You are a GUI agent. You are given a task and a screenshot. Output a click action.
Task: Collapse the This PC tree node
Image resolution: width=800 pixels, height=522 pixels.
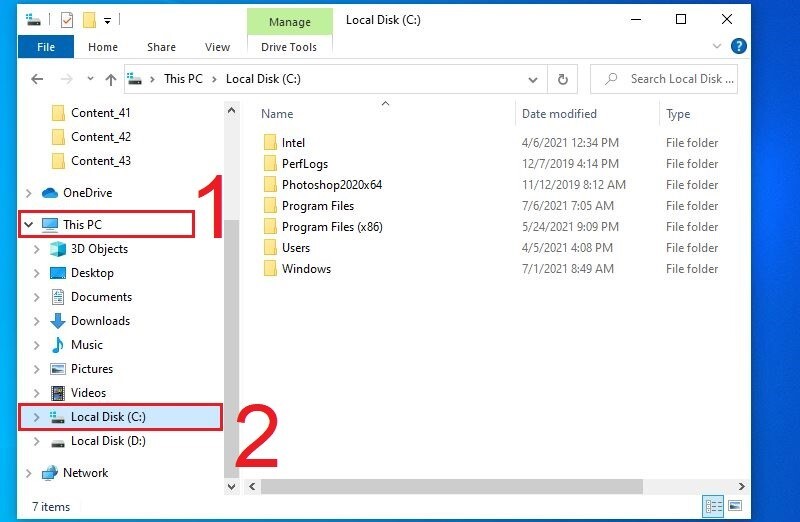29,225
